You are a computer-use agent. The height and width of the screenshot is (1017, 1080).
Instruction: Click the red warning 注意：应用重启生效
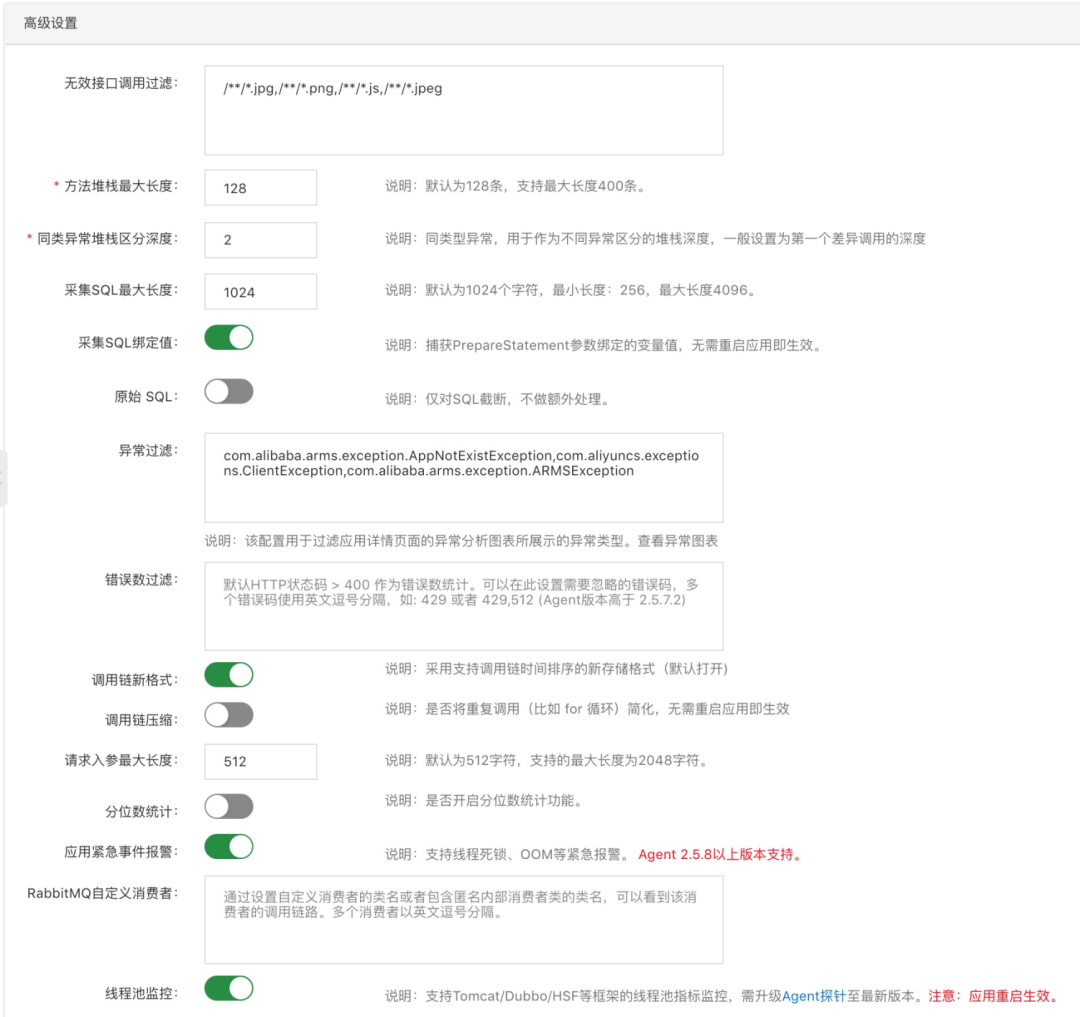pyautogui.click(x=995, y=996)
